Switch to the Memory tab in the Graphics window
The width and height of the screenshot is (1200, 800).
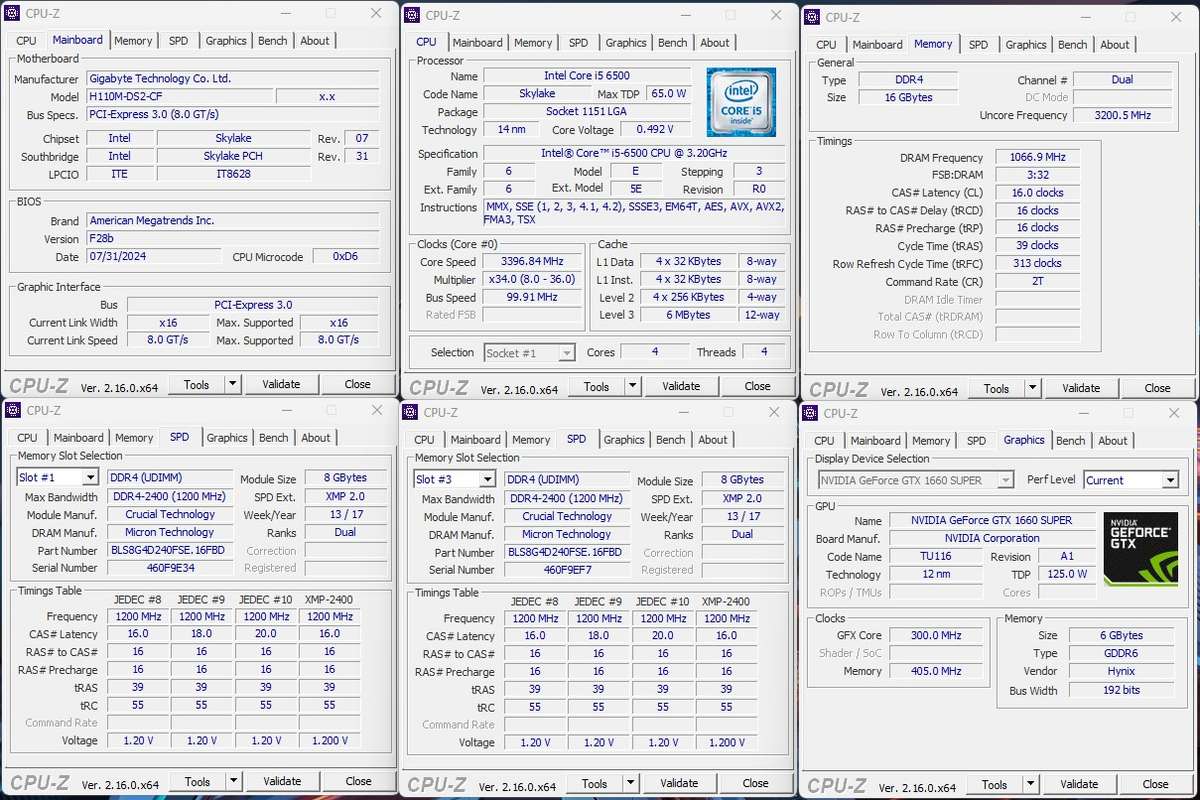[x=930, y=440]
